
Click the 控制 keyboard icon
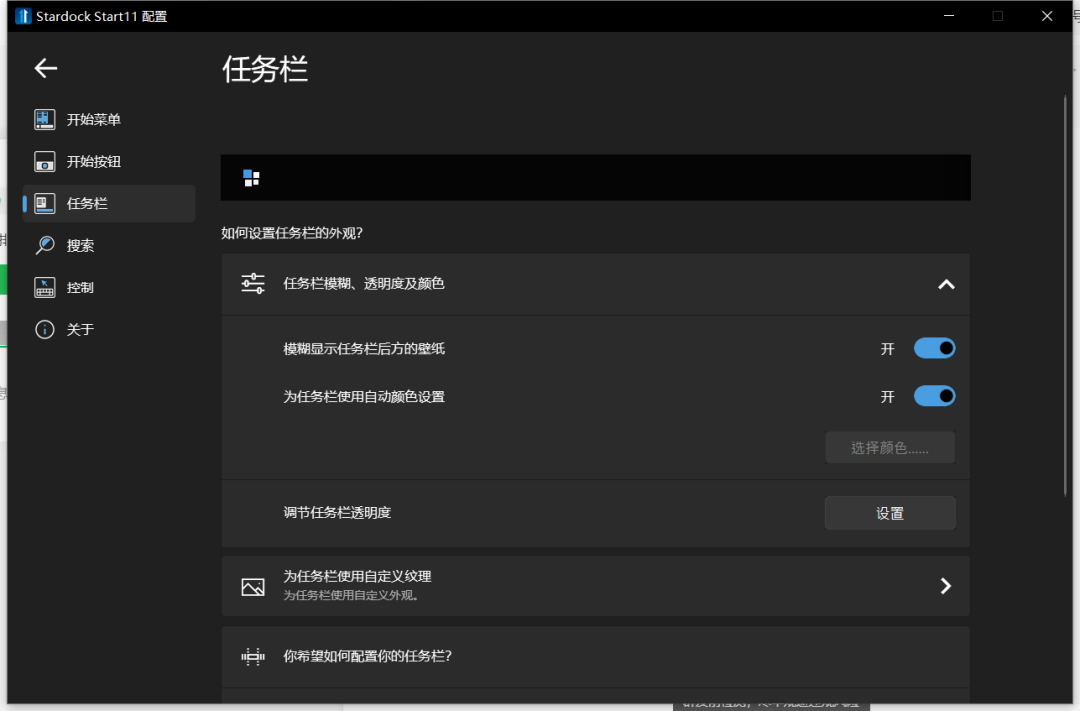(x=45, y=287)
